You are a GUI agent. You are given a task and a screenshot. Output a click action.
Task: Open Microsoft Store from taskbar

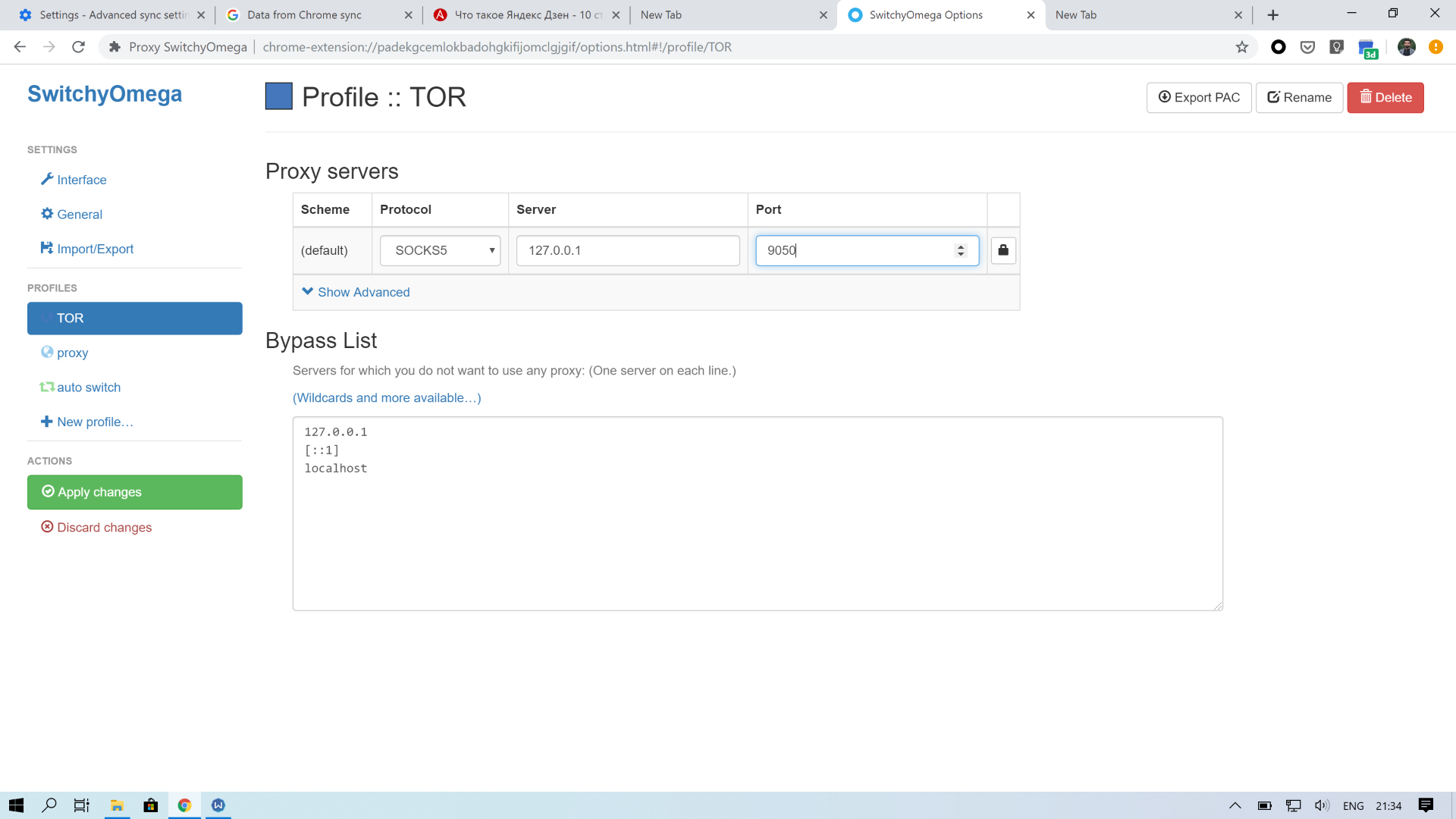tap(151, 805)
